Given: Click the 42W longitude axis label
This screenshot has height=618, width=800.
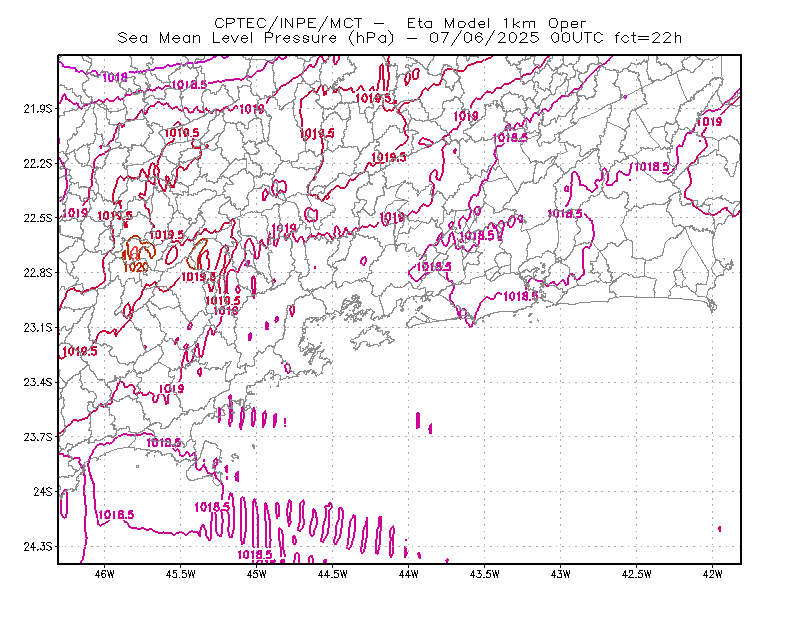Looking at the screenshot, I should pos(712,574).
